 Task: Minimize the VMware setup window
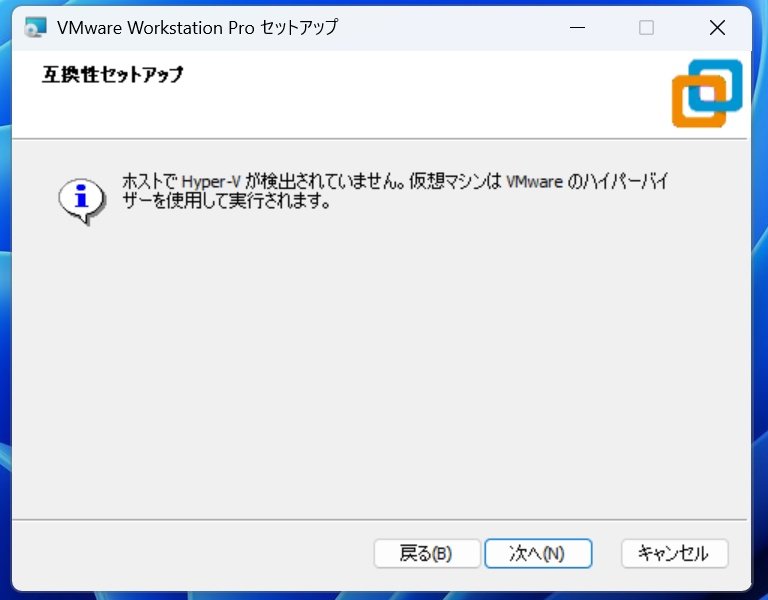tap(577, 27)
